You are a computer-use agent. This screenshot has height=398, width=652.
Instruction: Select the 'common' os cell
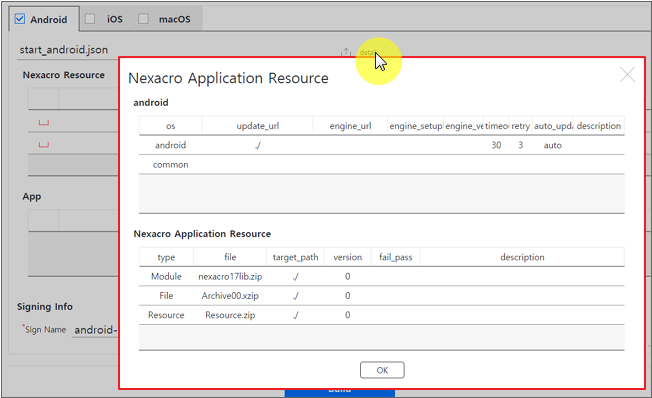coord(170,165)
